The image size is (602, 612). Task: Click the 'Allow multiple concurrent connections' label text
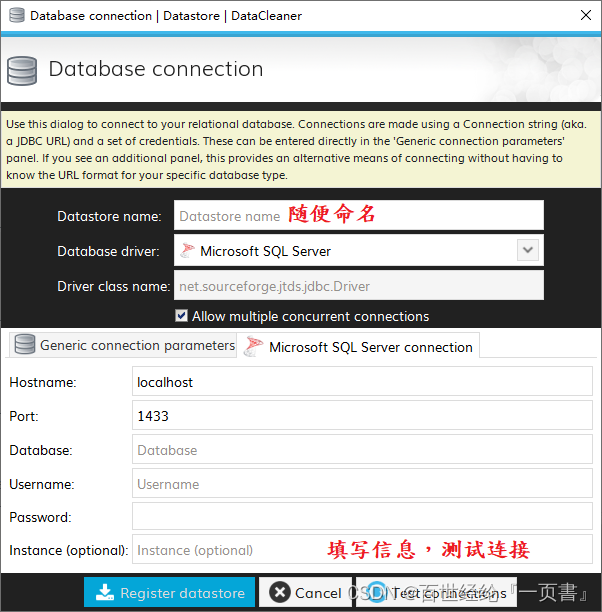(x=310, y=316)
